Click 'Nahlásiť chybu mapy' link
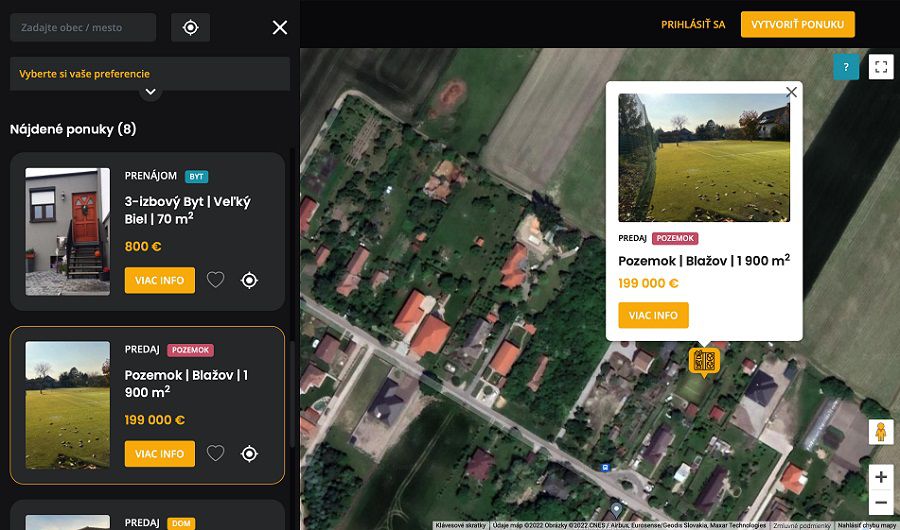Screen dimensions: 900x530 [867, 525]
